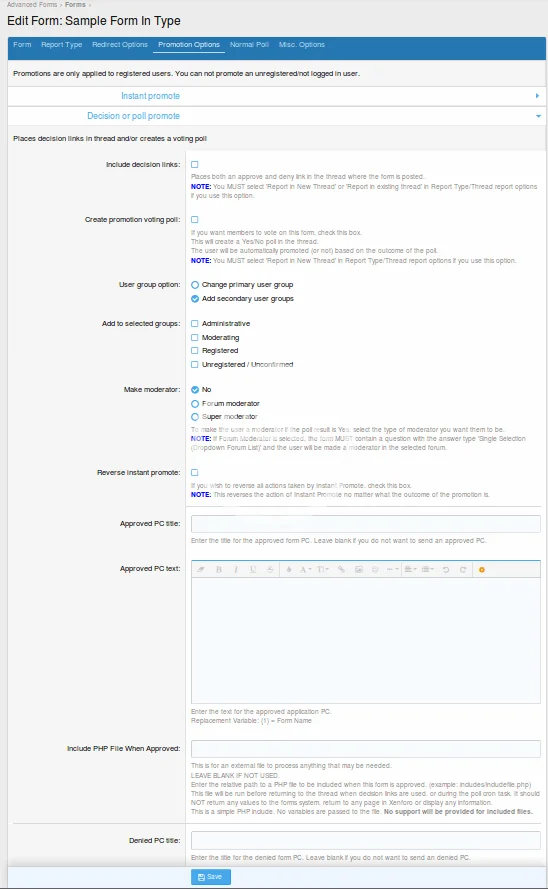Choose Forum moderator radio option

(195, 404)
